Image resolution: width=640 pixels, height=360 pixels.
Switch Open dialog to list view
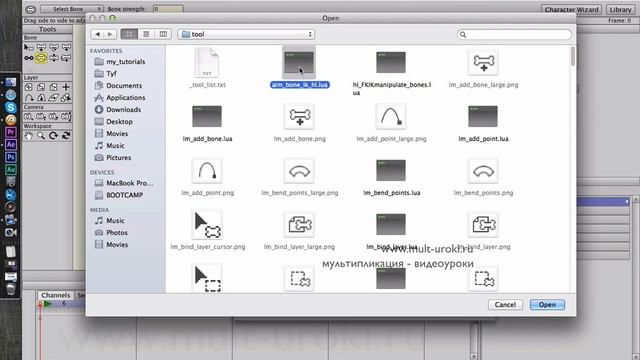[146, 34]
